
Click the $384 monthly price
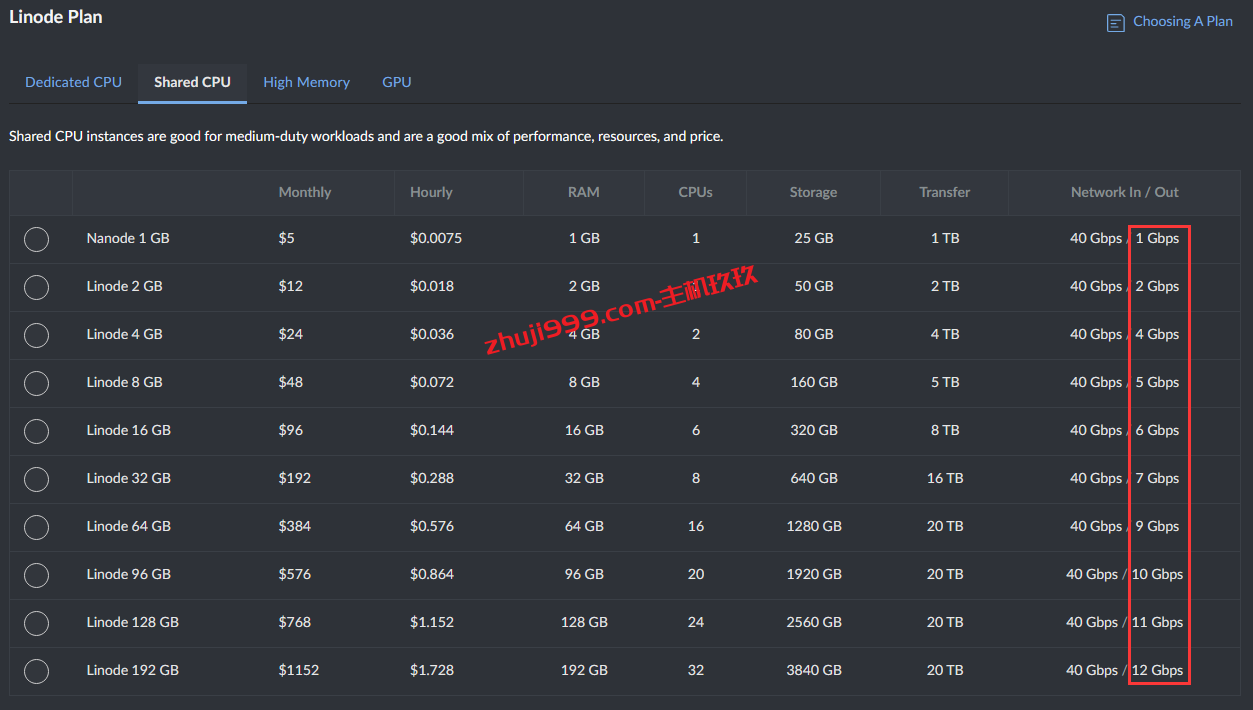click(295, 526)
